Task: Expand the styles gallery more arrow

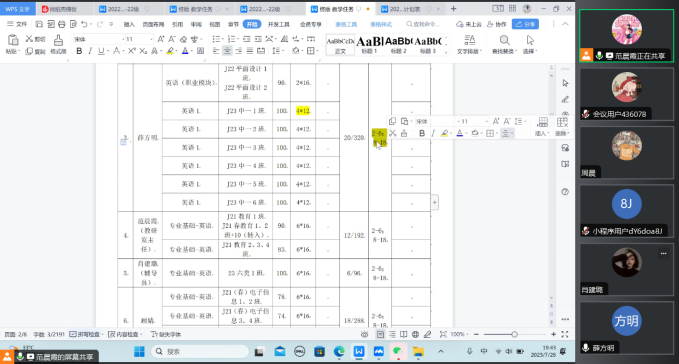Action: click(x=446, y=52)
